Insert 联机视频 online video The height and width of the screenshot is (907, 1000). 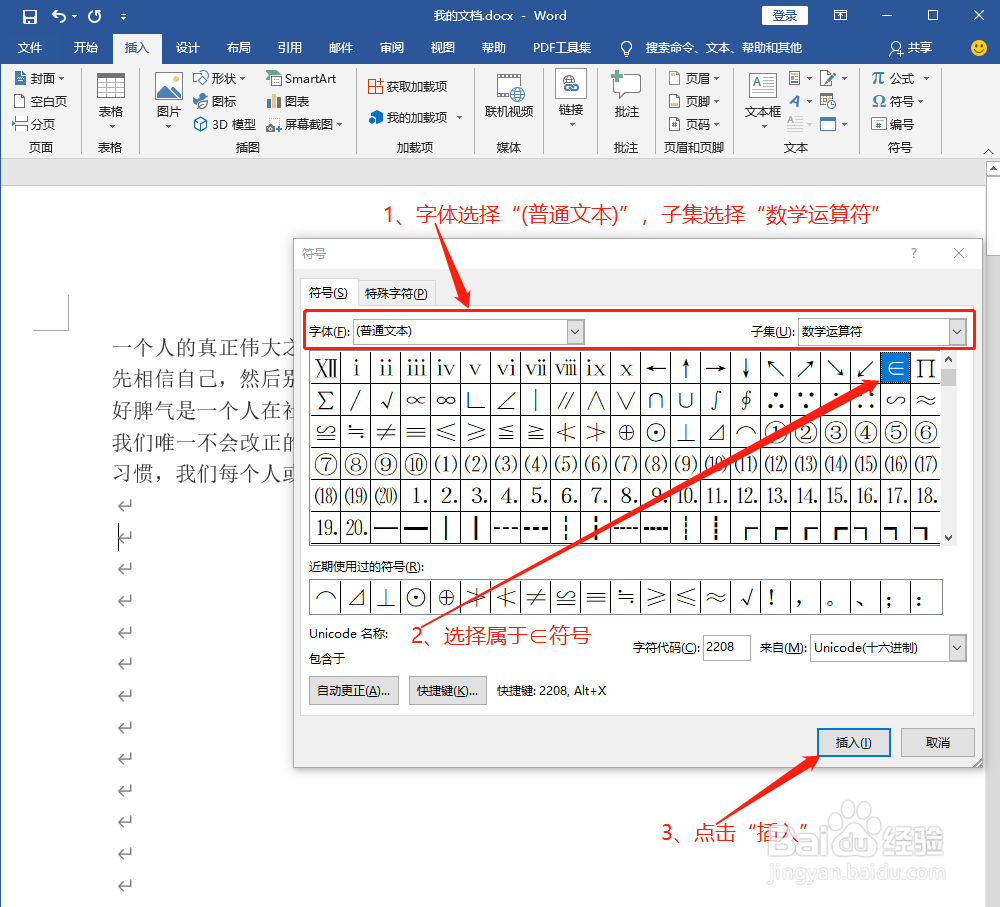pos(509,96)
